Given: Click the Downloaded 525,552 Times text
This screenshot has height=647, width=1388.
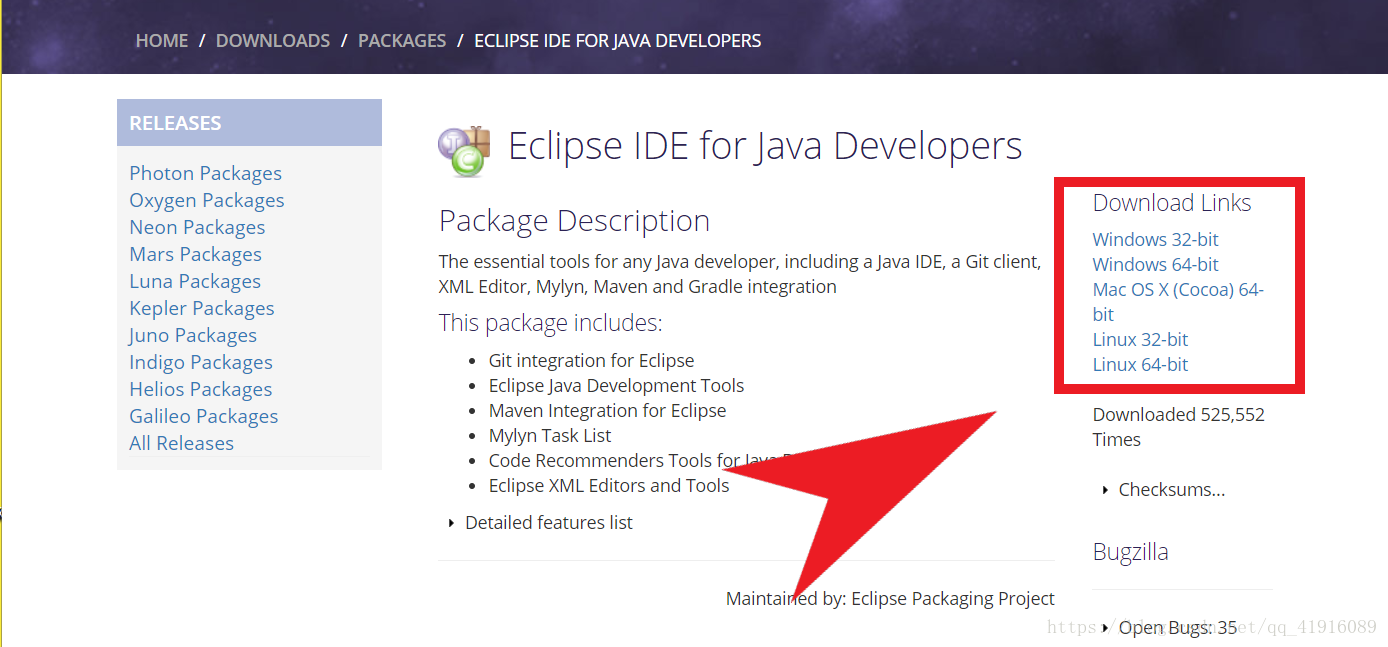Looking at the screenshot, I should click(x=1178, y=427).
